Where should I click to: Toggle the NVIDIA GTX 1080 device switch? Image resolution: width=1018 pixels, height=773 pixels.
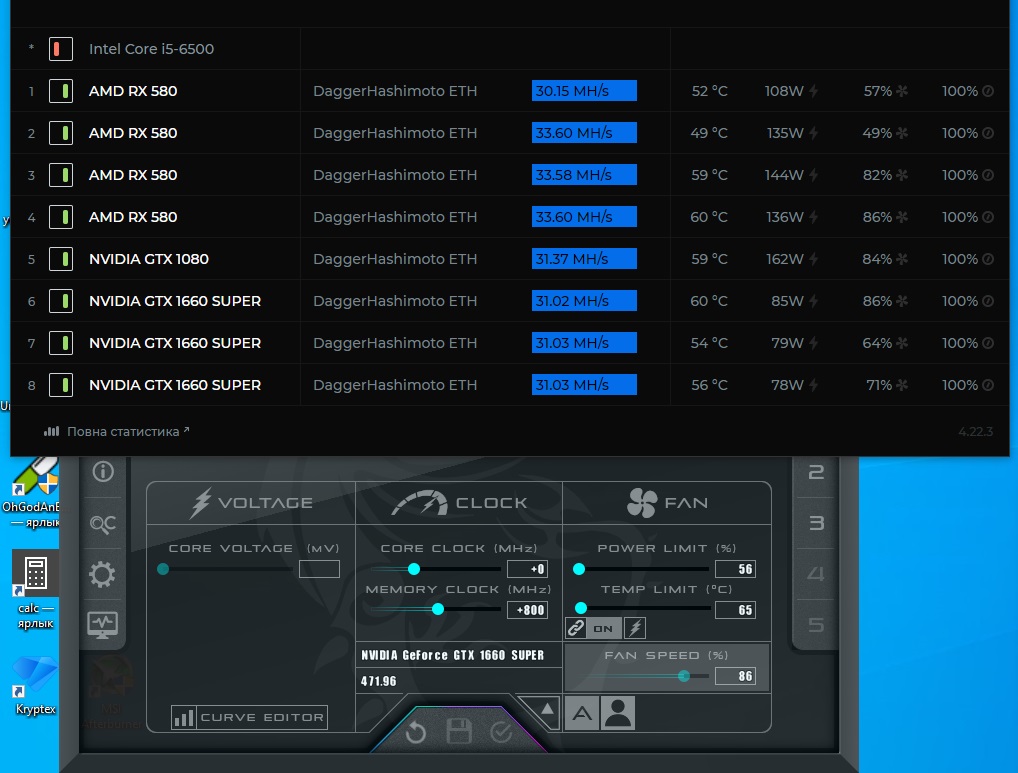point(61,259)
